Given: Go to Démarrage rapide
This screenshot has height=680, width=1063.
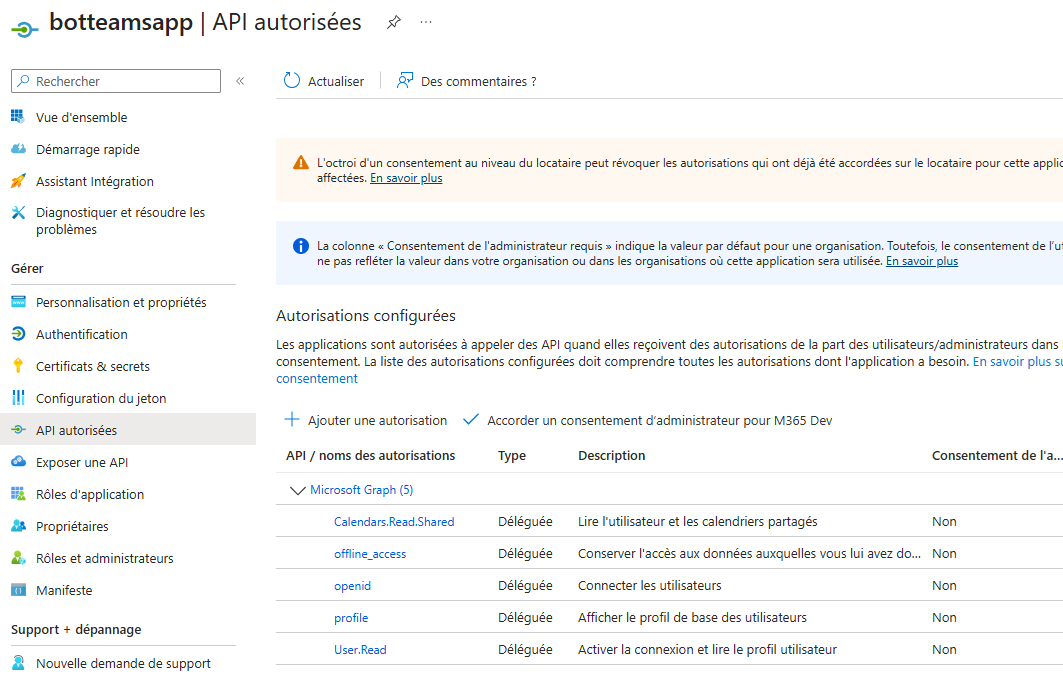Looking at the screenshot, I should pos(87,149).
